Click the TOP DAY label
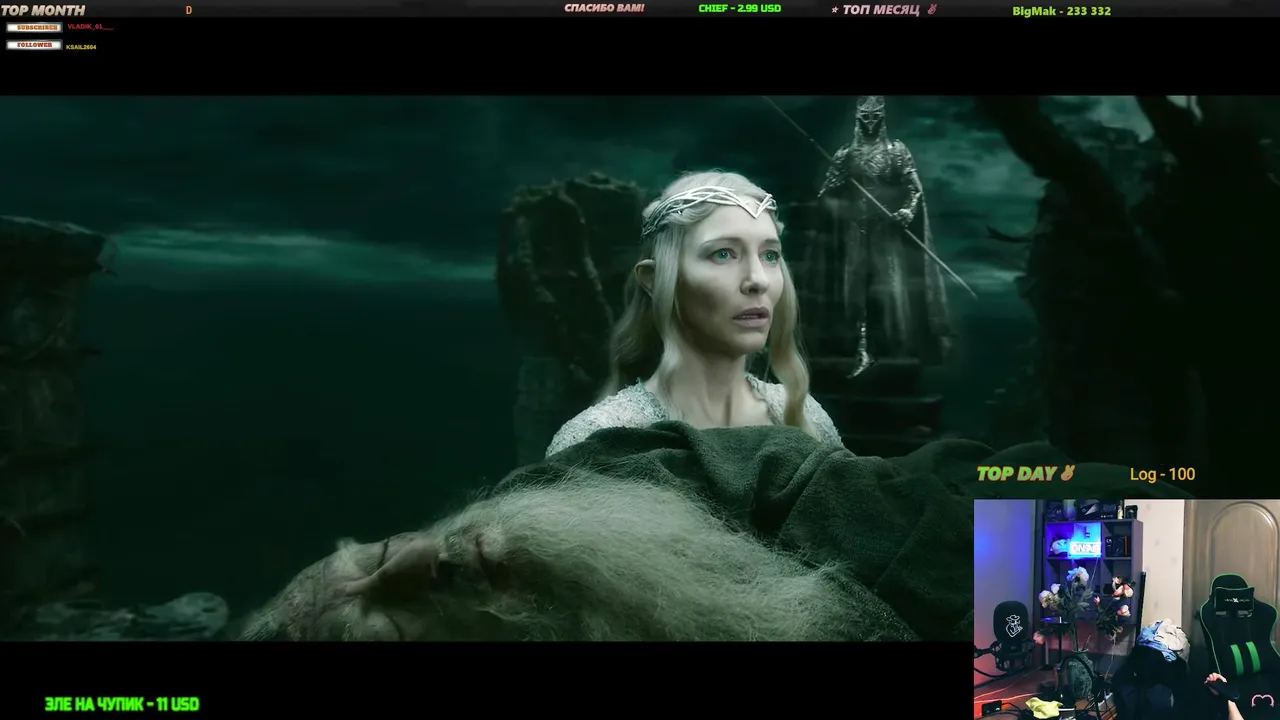Viewport: 1280px width, 720px height. click(1017, 474)
